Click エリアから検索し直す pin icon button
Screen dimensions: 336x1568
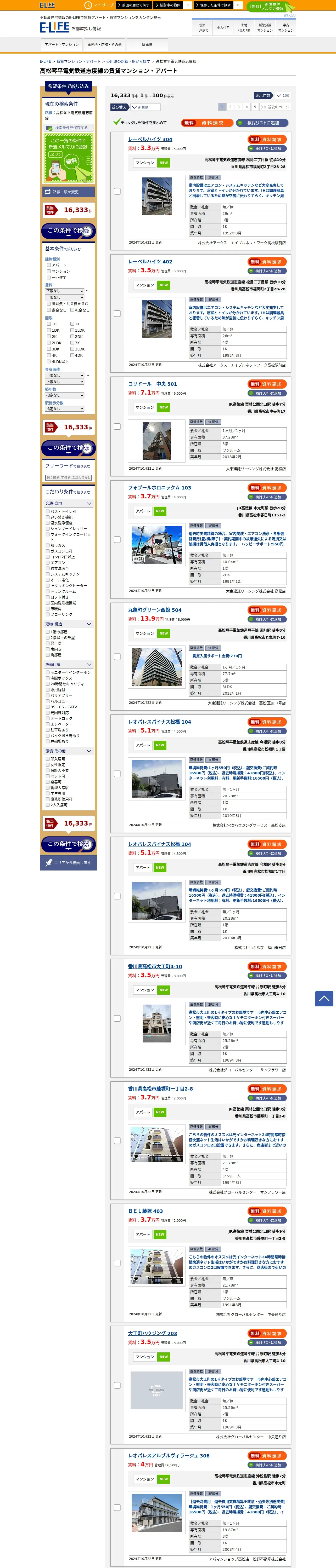click(68, 862)
